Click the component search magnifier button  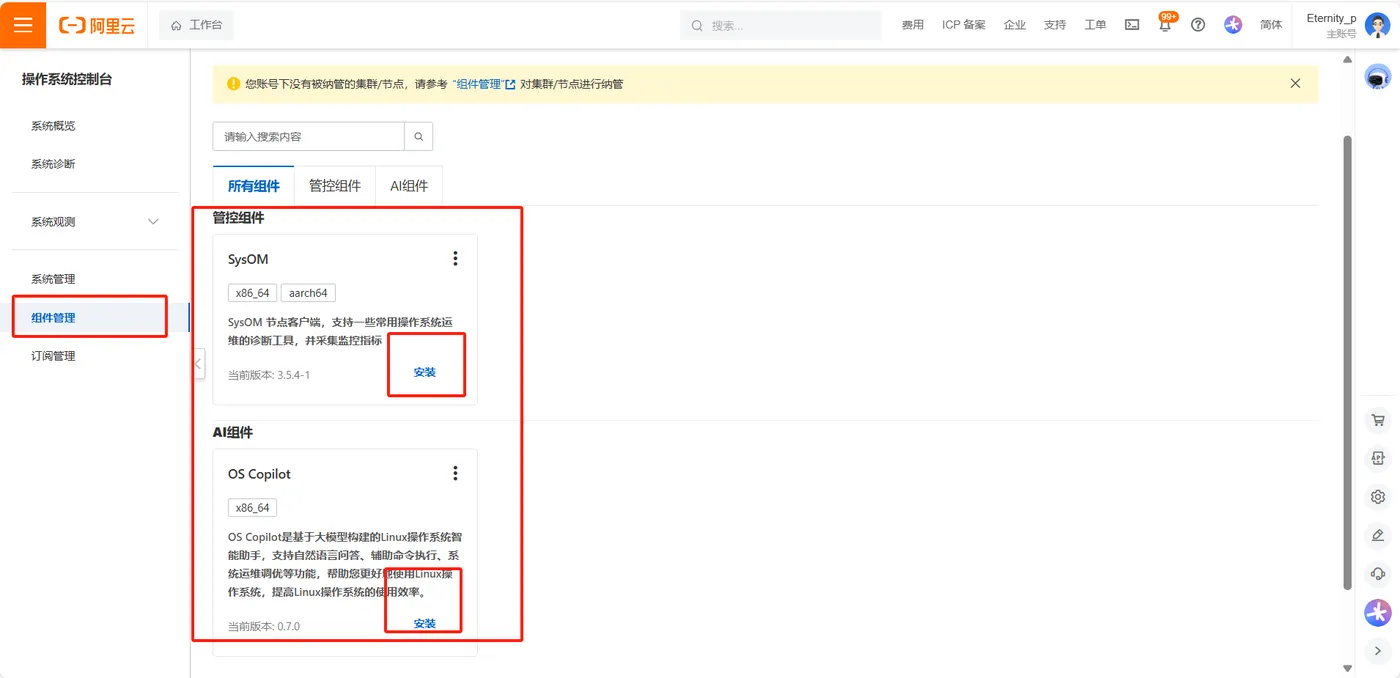click(x=419, y=137)
